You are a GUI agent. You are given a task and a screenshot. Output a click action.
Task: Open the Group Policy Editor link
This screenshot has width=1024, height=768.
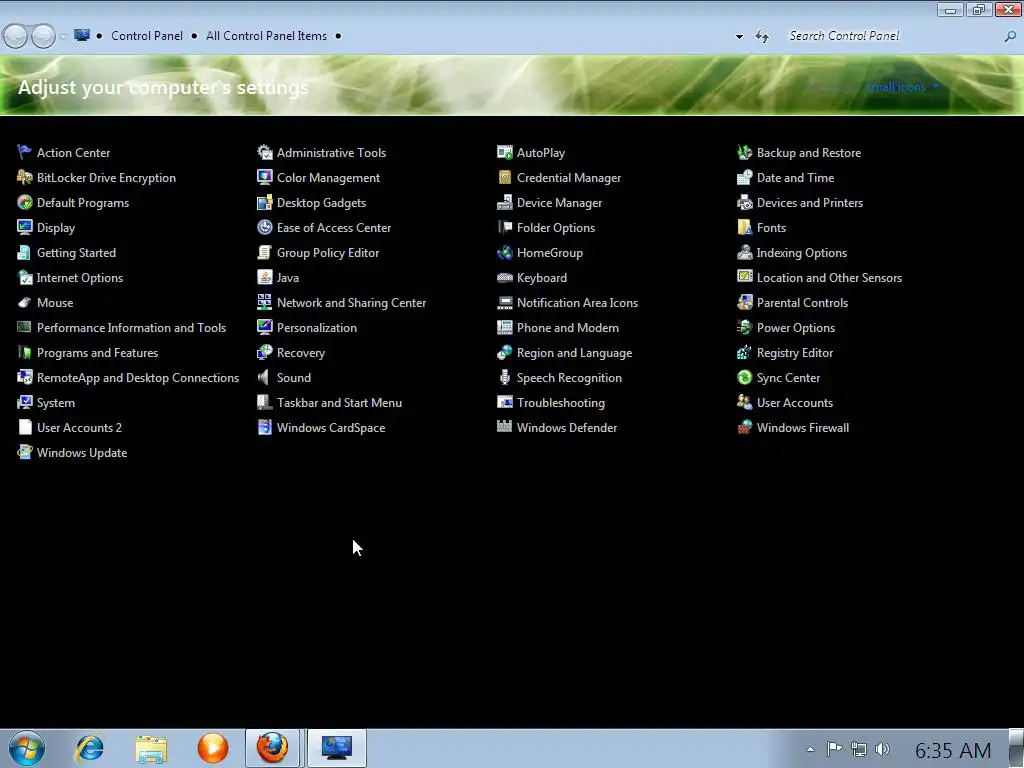pyautogui.click(x=328, y=253)
